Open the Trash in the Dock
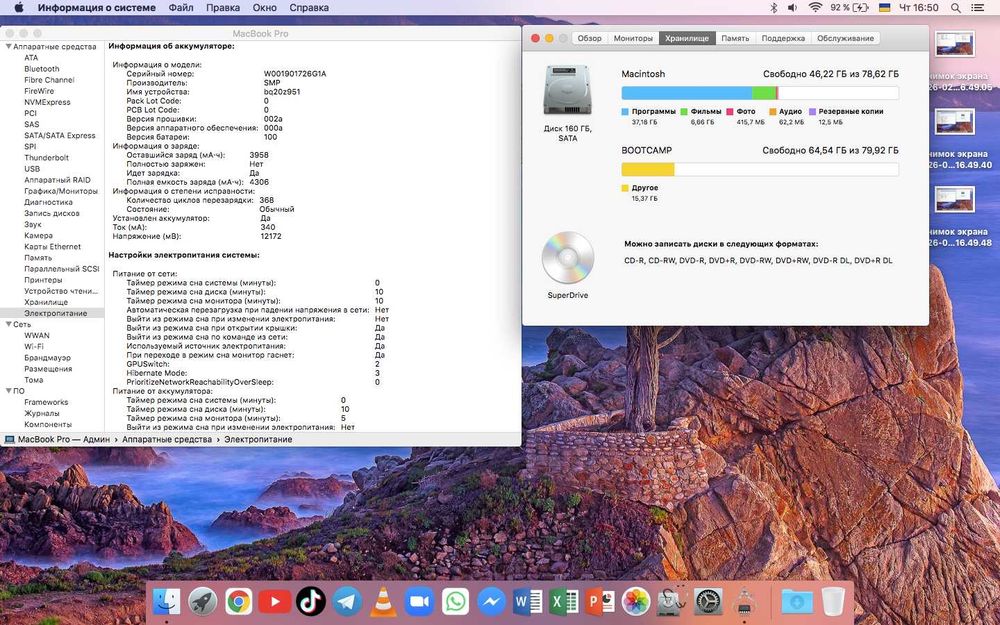Viewport: 1000px width, 625px height. tap(833, 601)
